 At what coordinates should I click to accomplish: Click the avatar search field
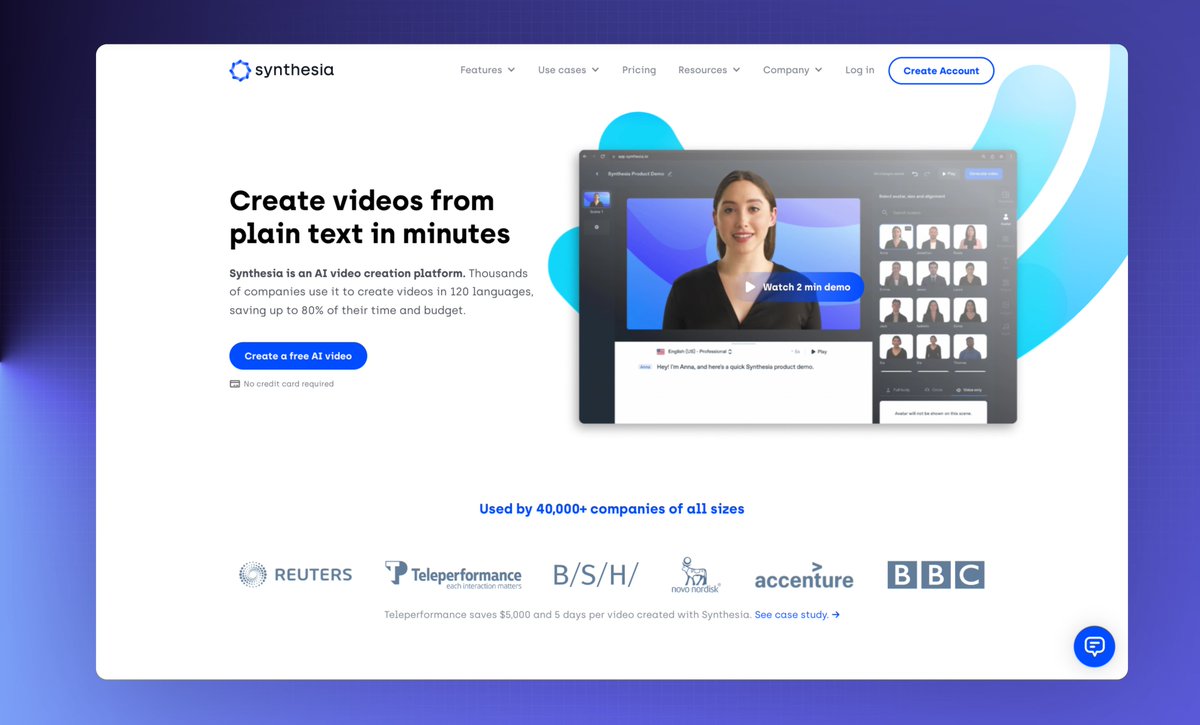[x=932, y=213]
